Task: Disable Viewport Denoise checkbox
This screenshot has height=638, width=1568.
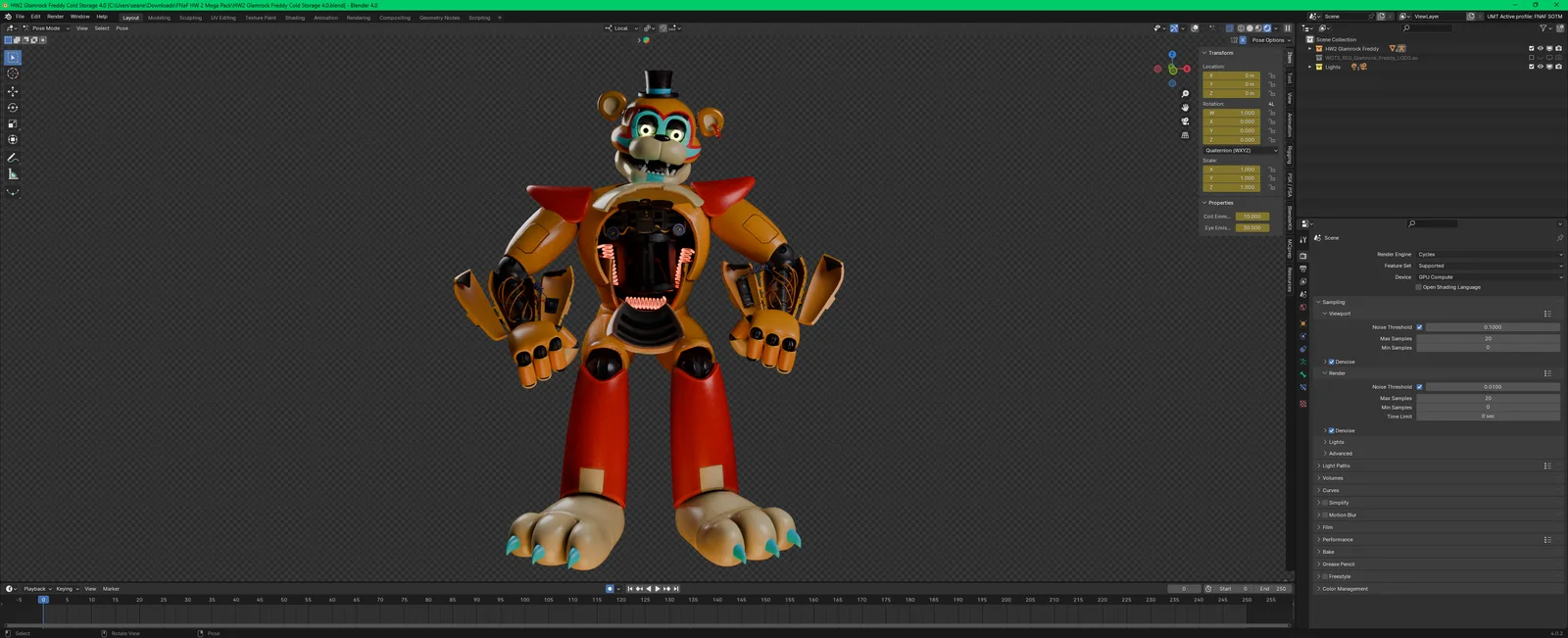Action: pos(1332,362)
